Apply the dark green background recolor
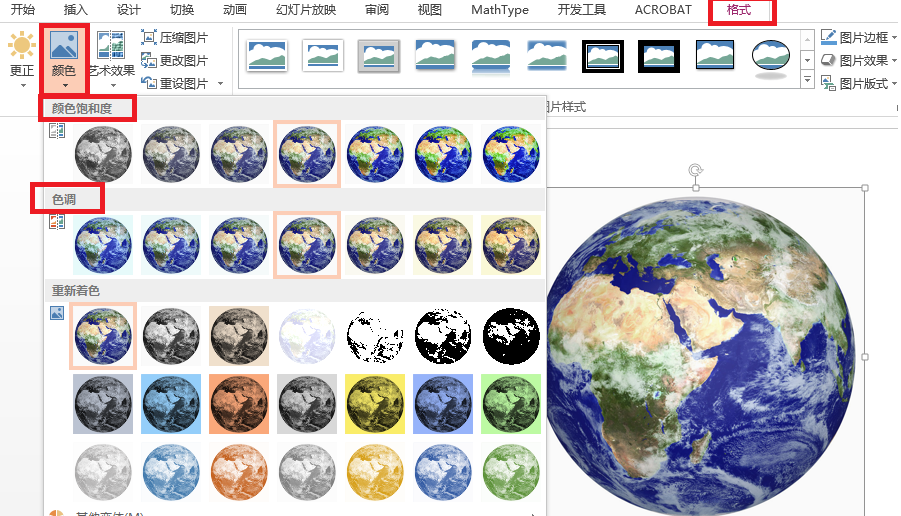This screenshot has width=901, height=516. point(511,404)
